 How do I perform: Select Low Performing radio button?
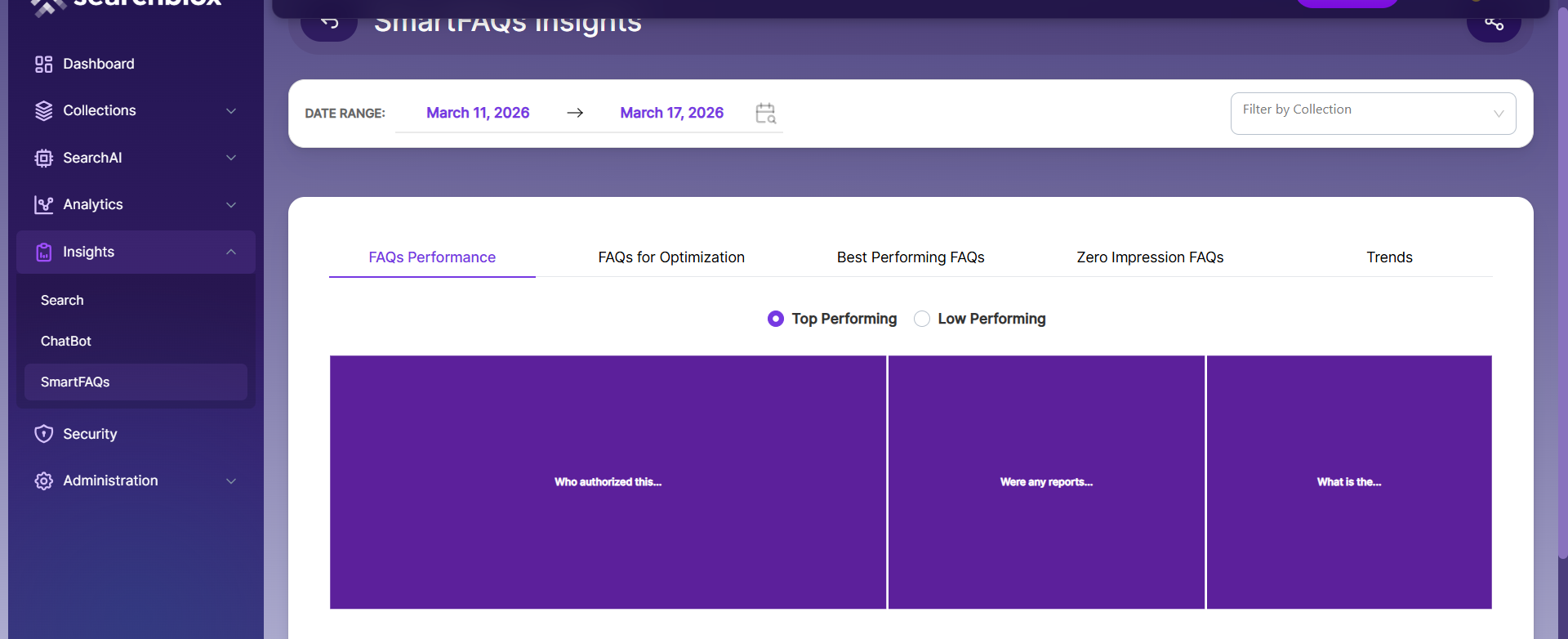tap(922, 319)
